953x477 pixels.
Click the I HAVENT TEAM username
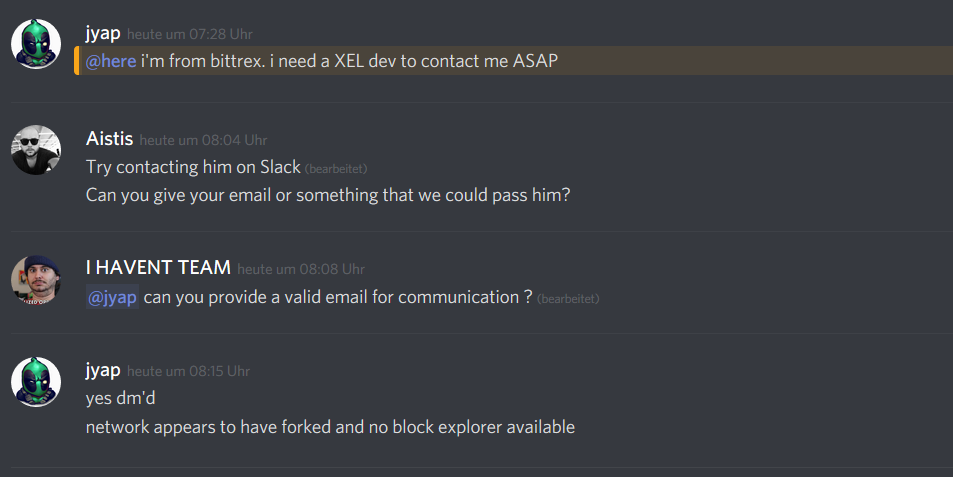point(158,267)
